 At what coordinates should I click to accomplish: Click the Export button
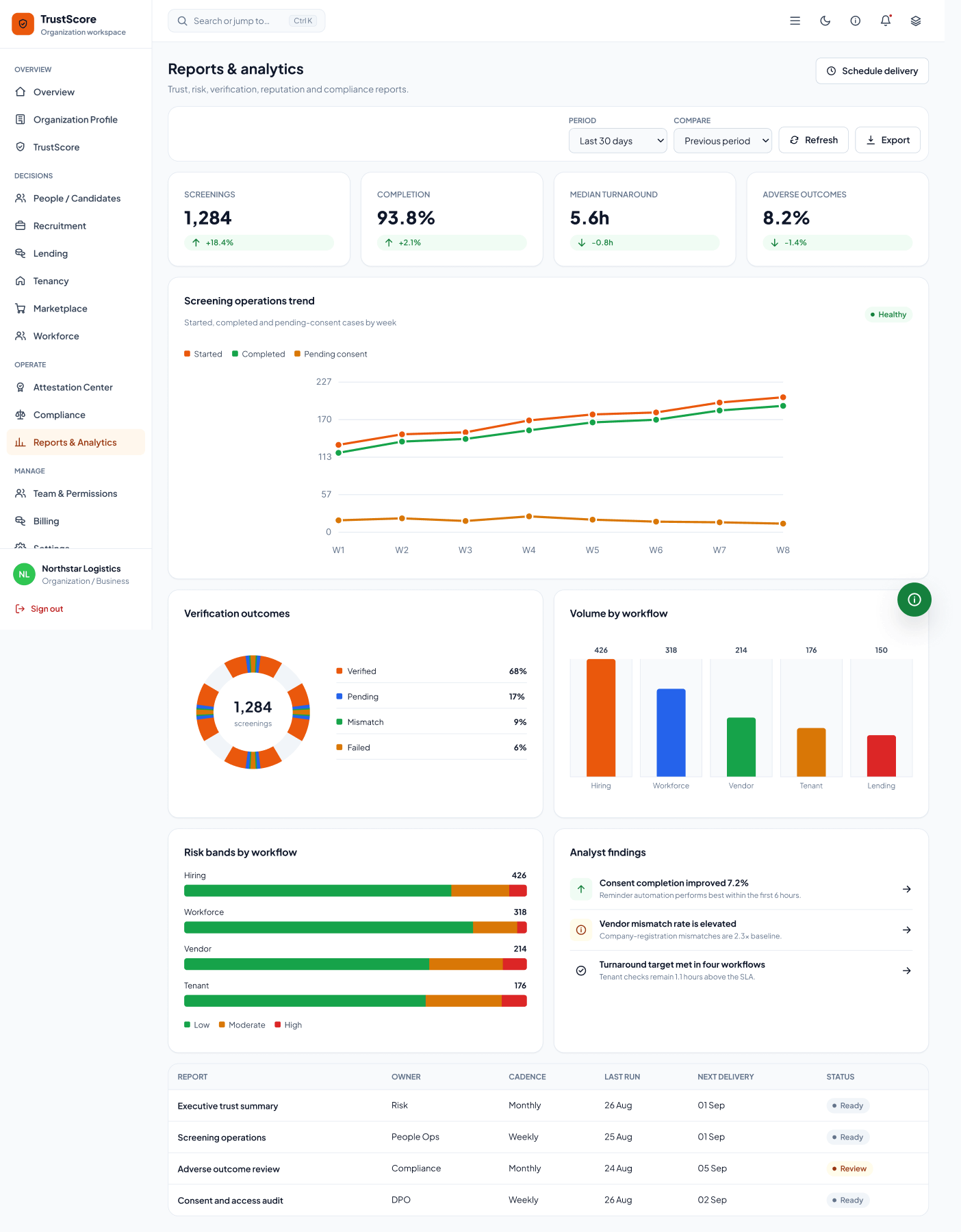(888, 140)
